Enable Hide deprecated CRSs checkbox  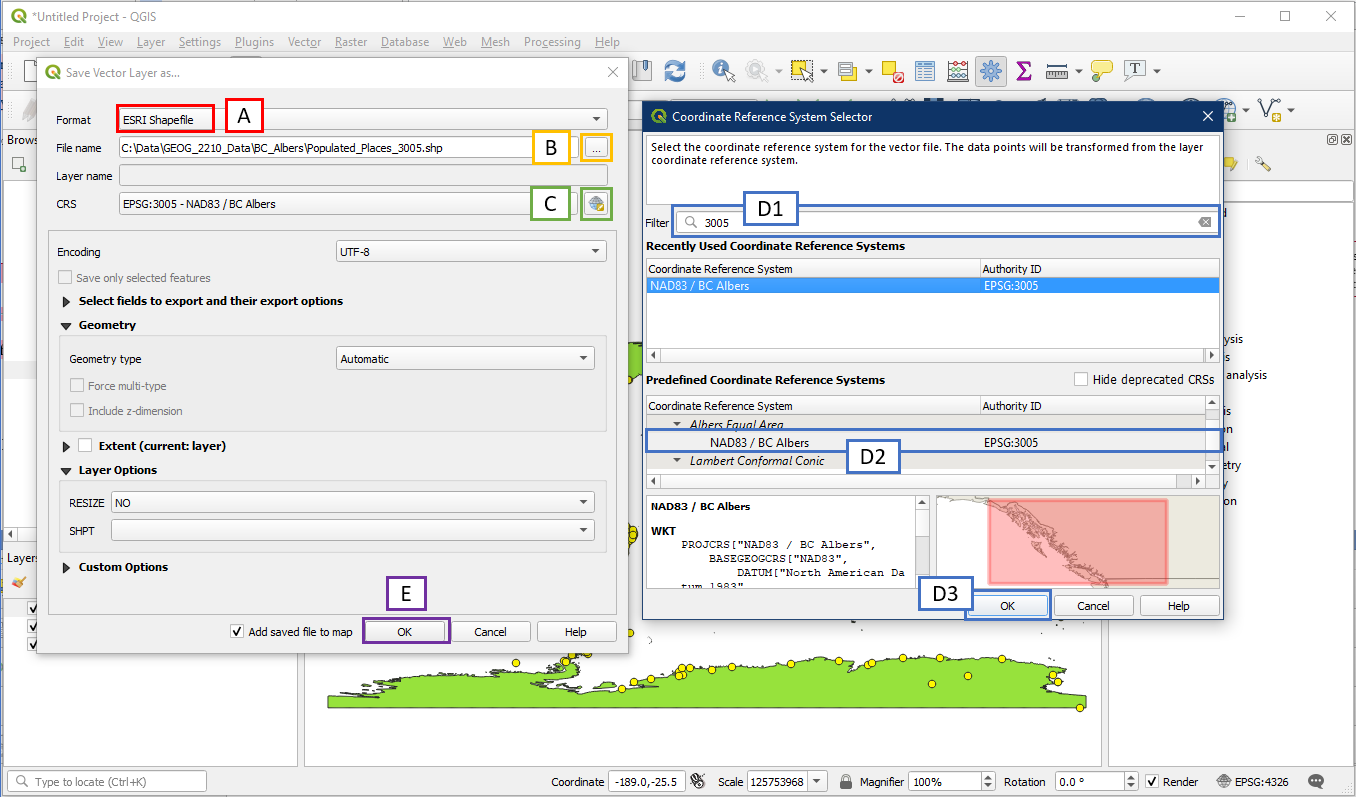coord(1081,380)
